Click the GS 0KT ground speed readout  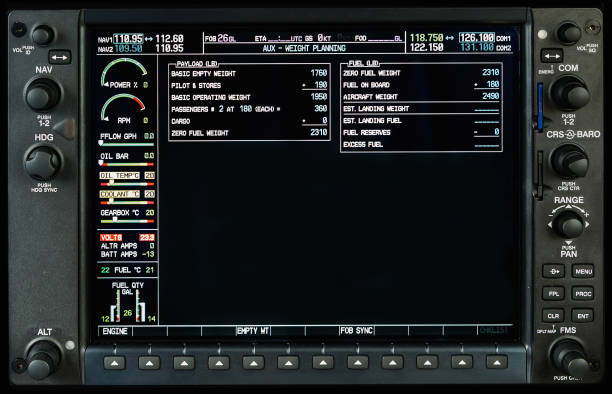(x=318, y=38)
